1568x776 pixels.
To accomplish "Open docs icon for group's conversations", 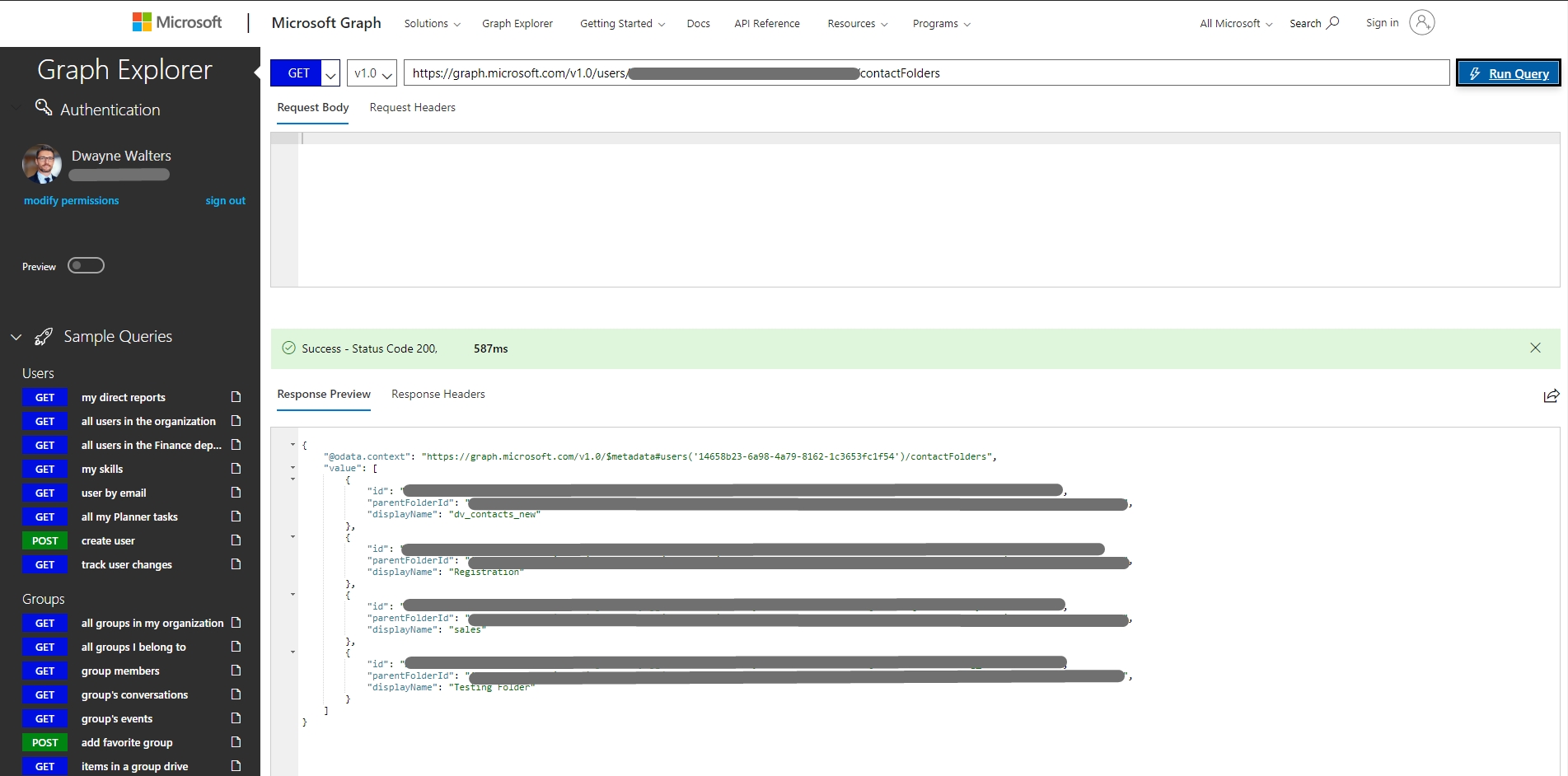I will 236,694.
